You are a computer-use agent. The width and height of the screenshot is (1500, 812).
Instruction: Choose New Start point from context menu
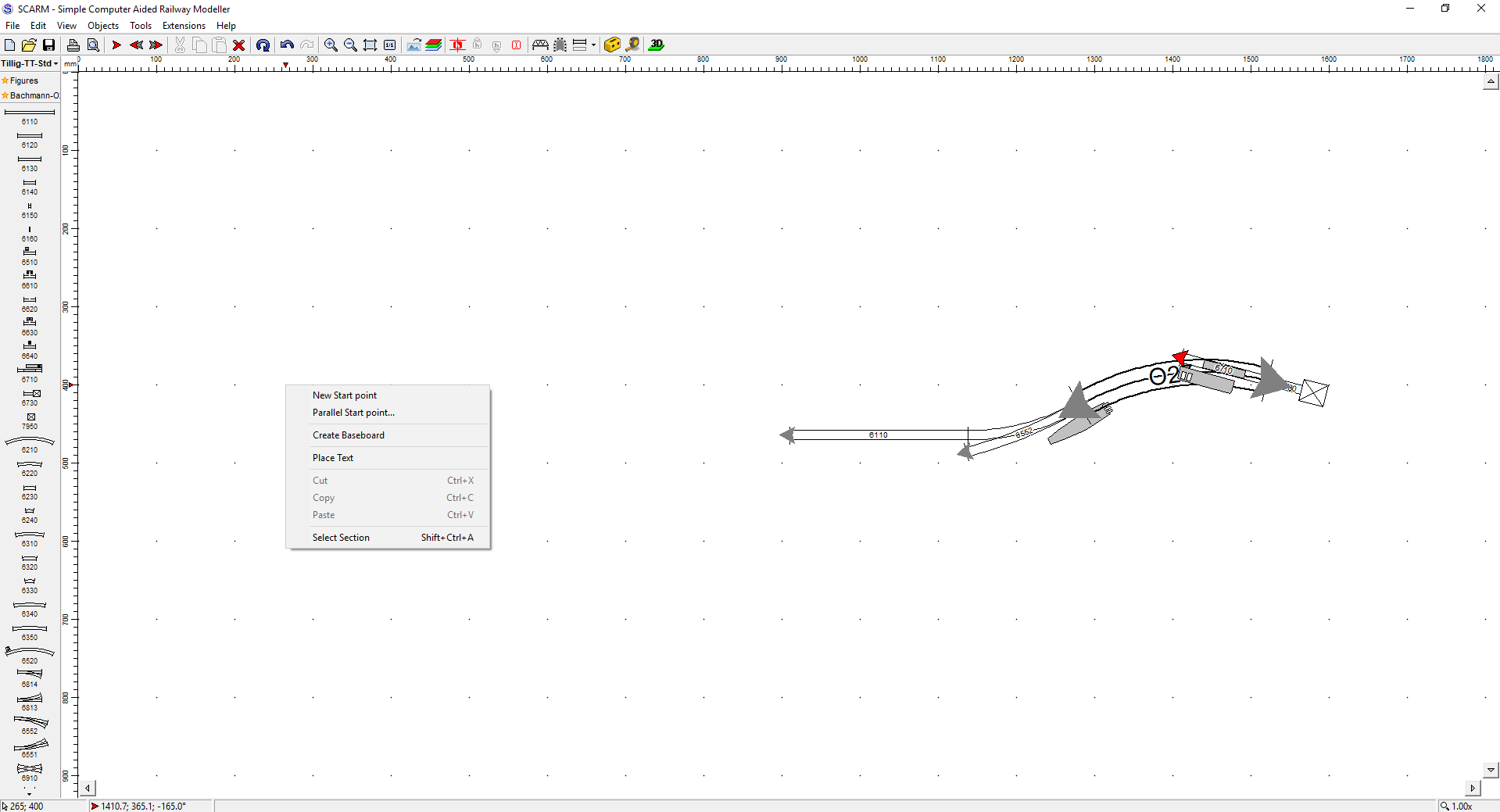click(x=388, y=395)
